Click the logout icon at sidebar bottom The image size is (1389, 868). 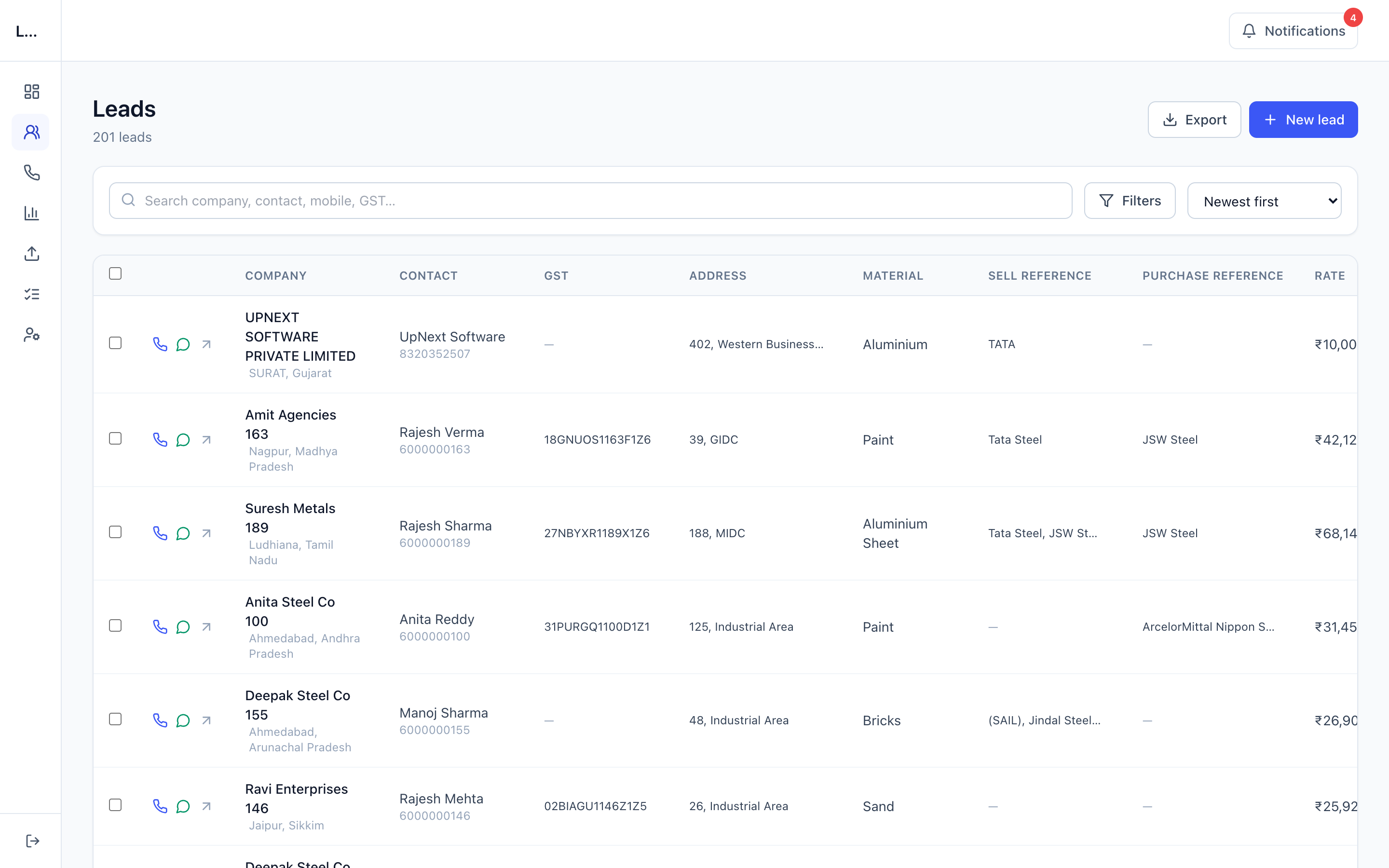tap(32, 841)
